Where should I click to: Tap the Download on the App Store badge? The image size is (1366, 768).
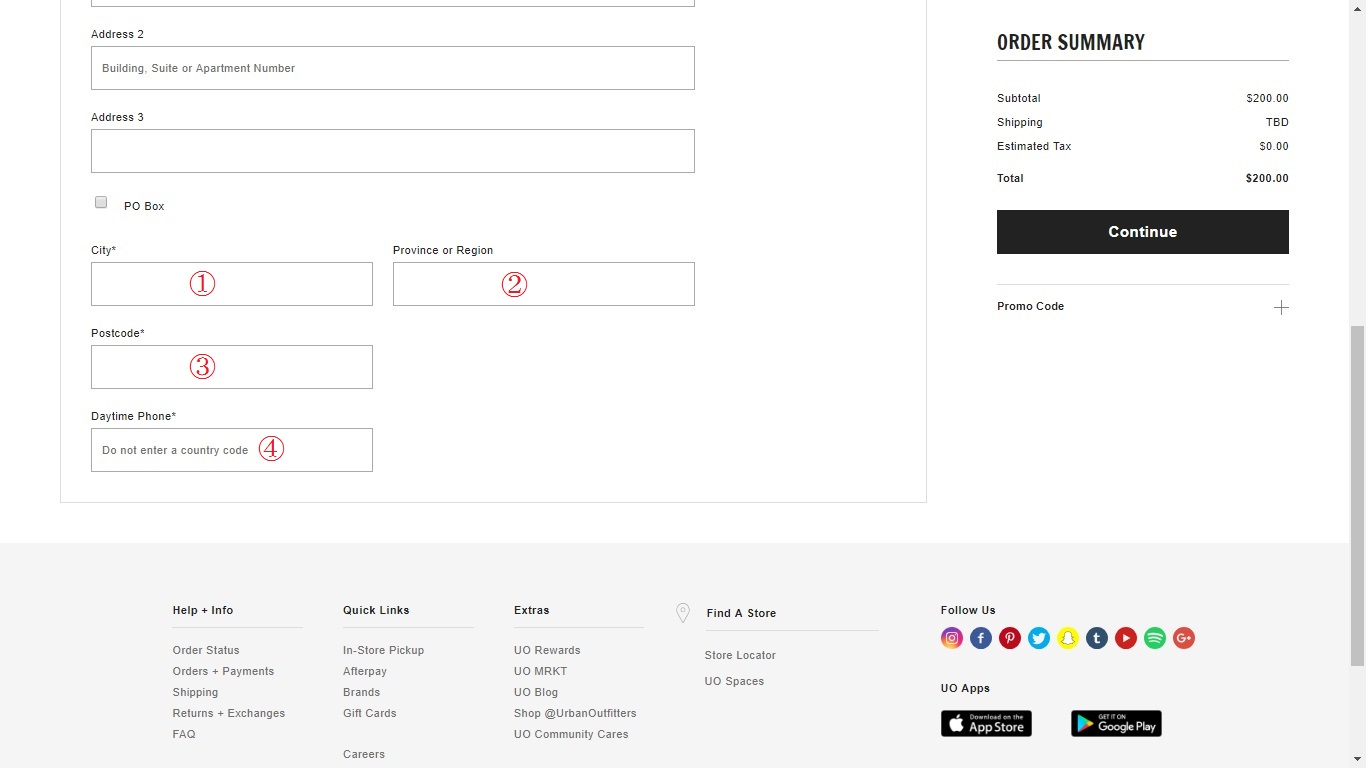pyautogui.click(x=986, y=723)
